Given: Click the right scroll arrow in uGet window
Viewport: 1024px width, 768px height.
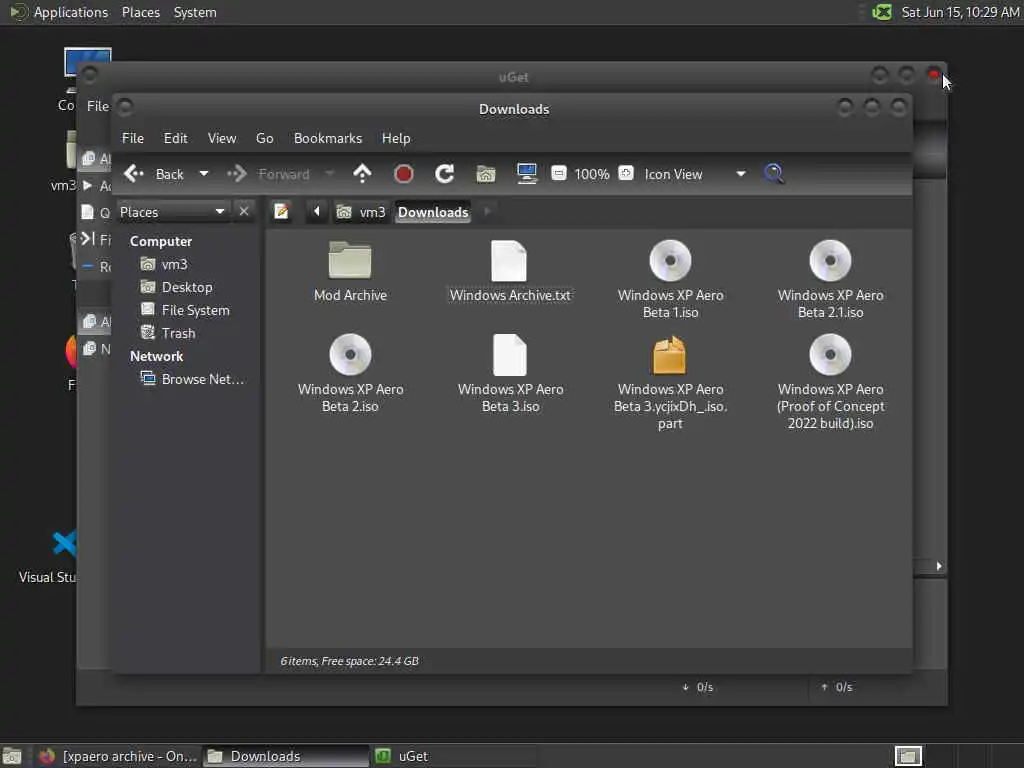Looking at the screenshot, I should coord(938,566).
